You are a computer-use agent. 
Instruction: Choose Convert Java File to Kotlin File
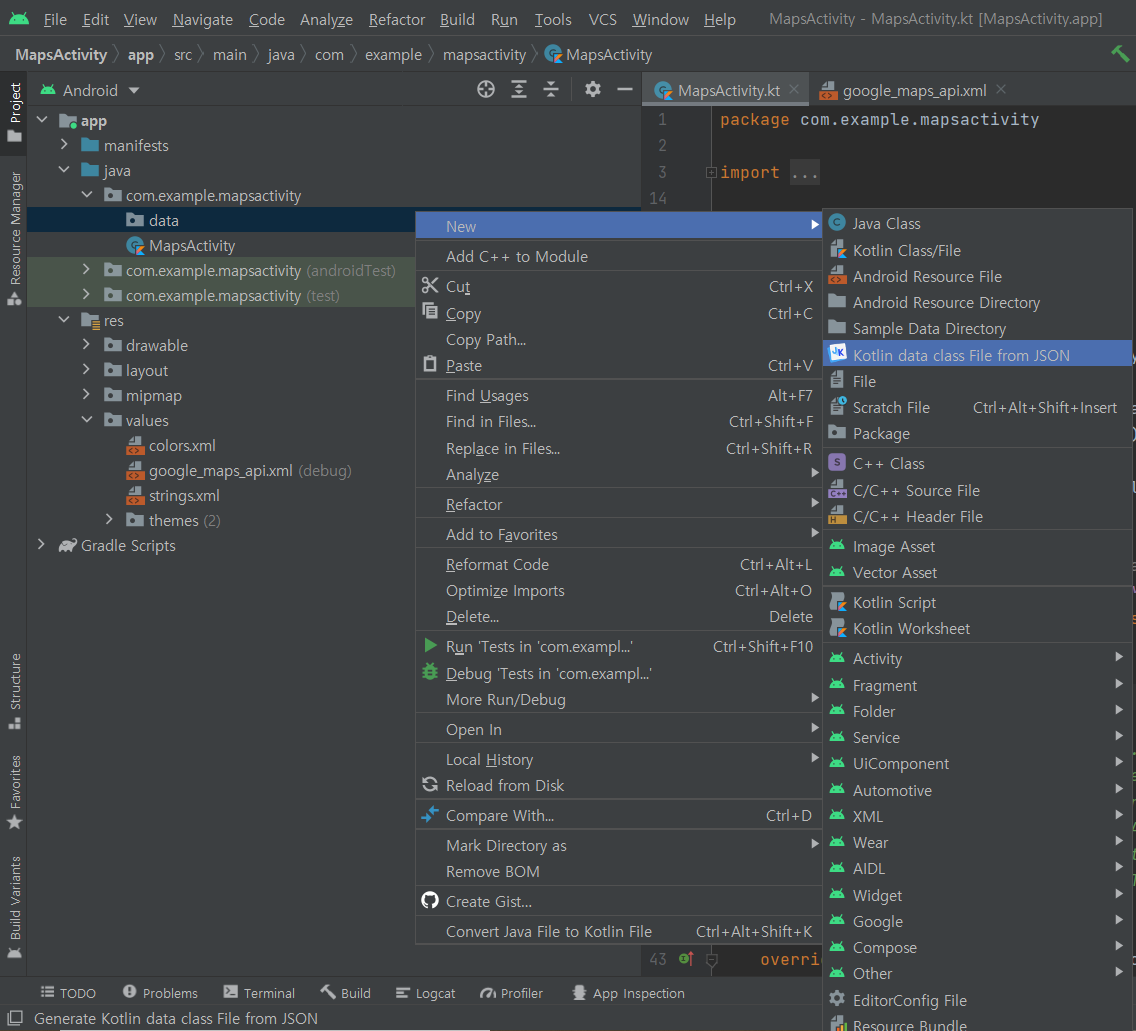tap(619, 931)
